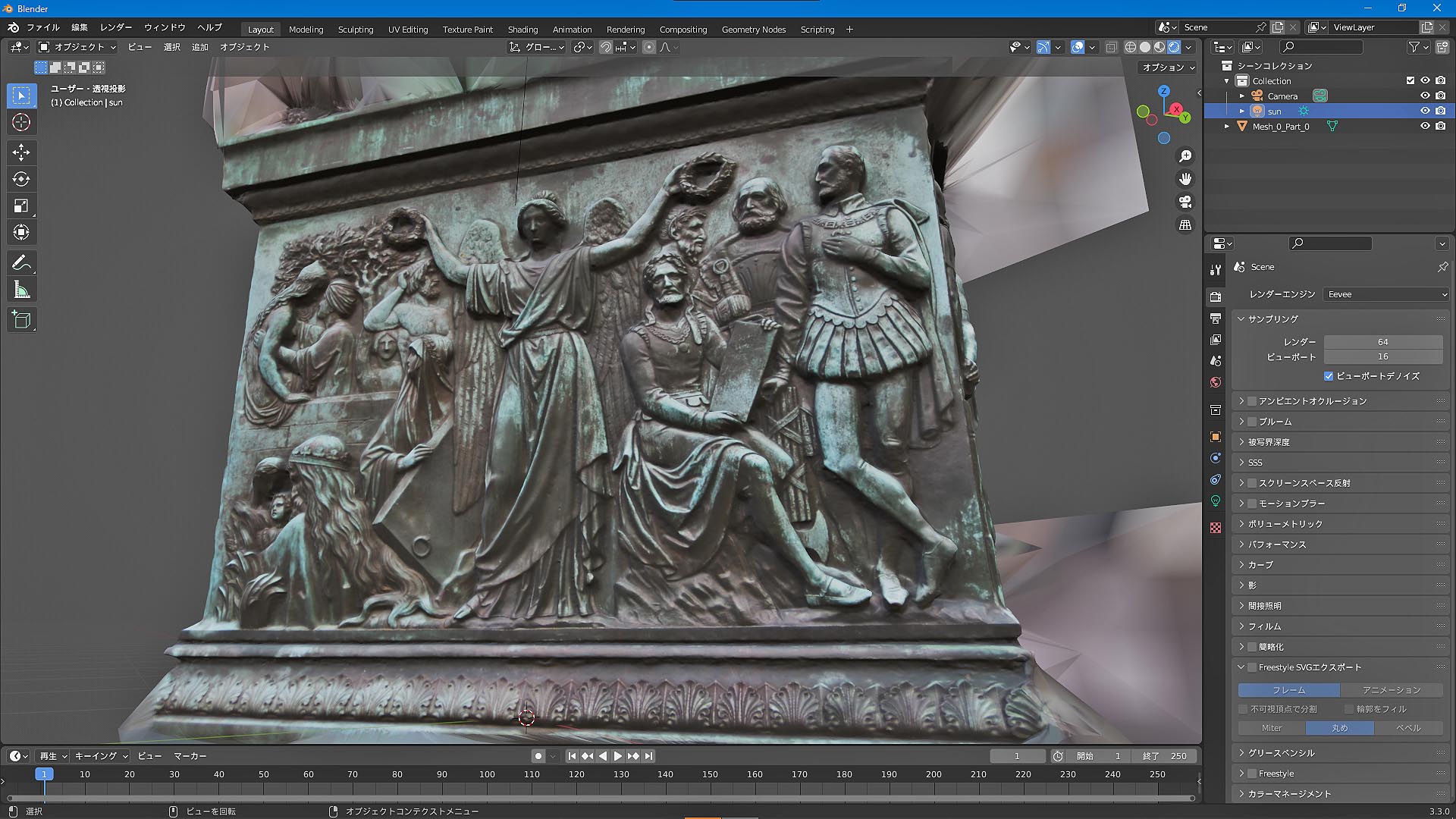The width and height of the screenshot is (1456, 819).
Task: Open the Texture properties tab
Action: [1216, 528]
